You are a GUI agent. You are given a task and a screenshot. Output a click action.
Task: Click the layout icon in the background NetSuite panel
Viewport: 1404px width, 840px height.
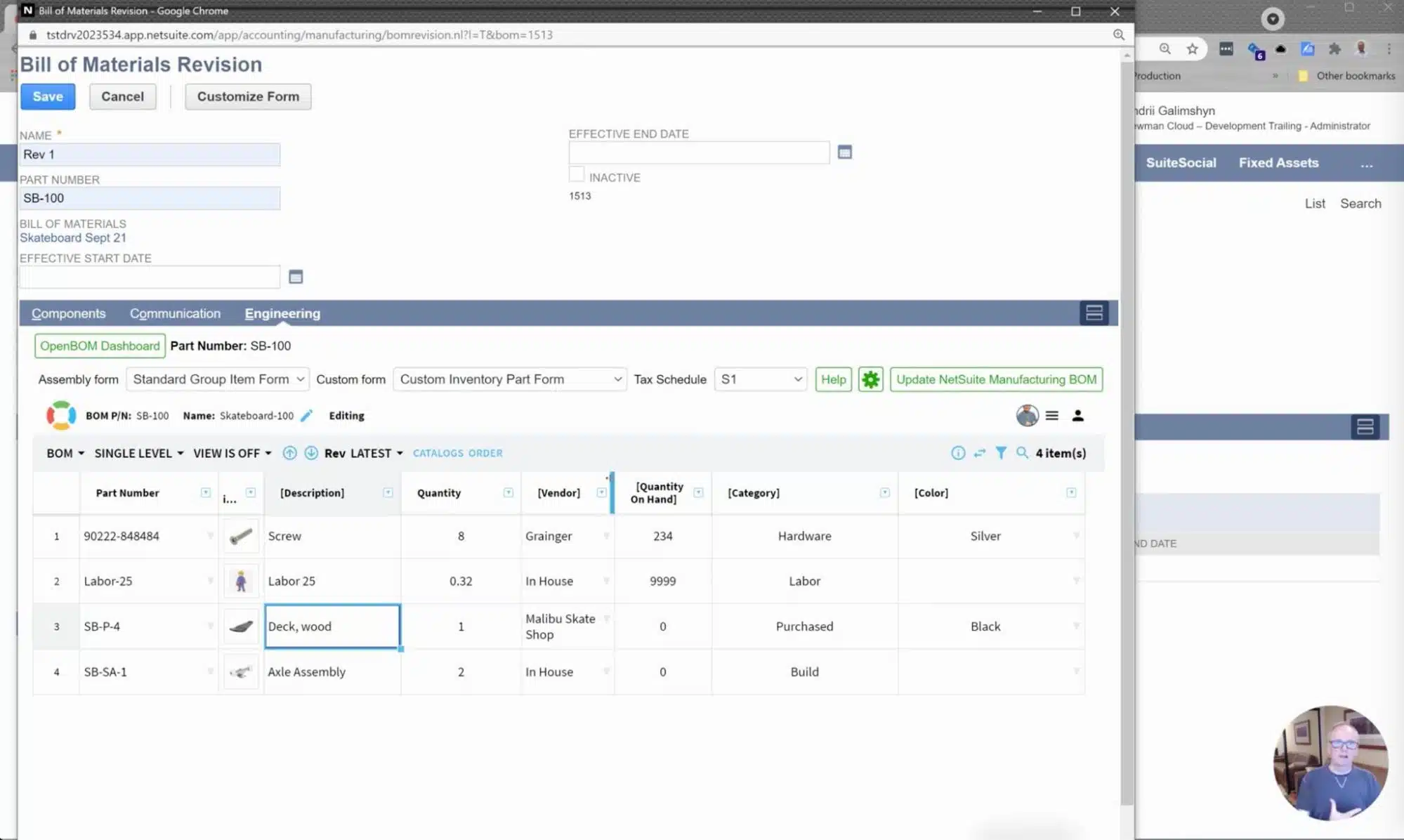1365,427
